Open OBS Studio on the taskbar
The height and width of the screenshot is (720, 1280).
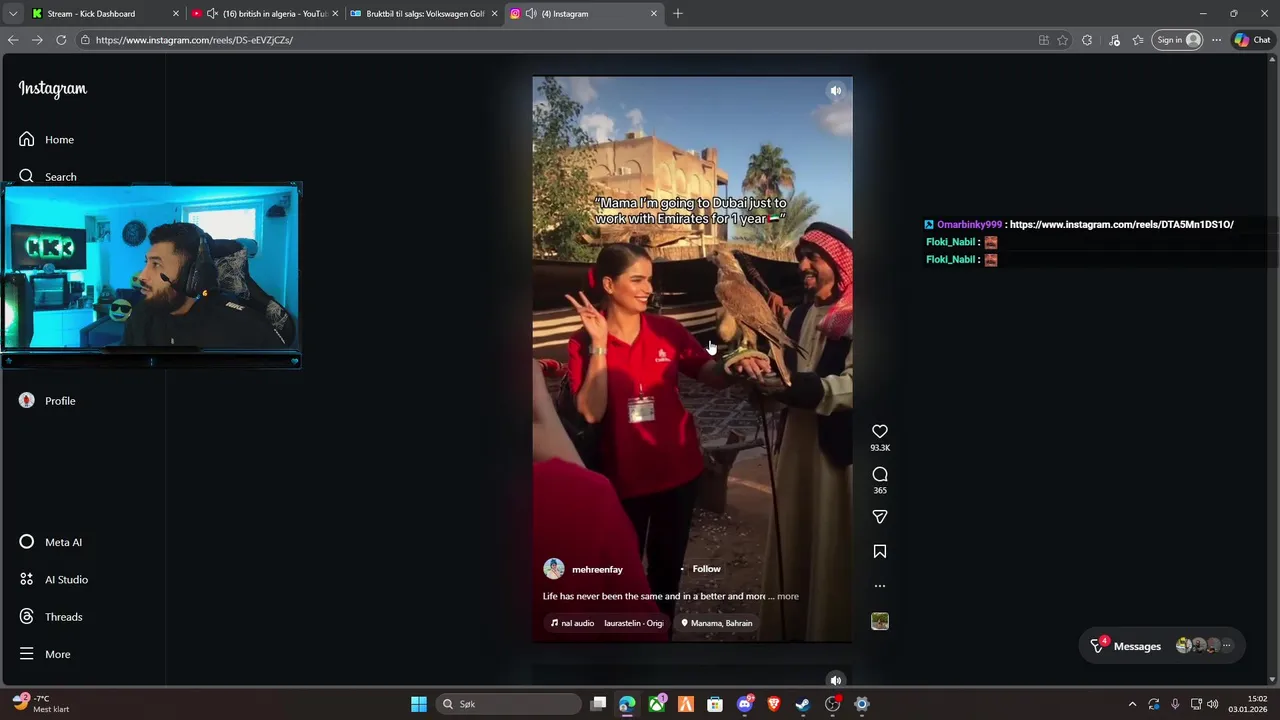(x=832, y=704)
